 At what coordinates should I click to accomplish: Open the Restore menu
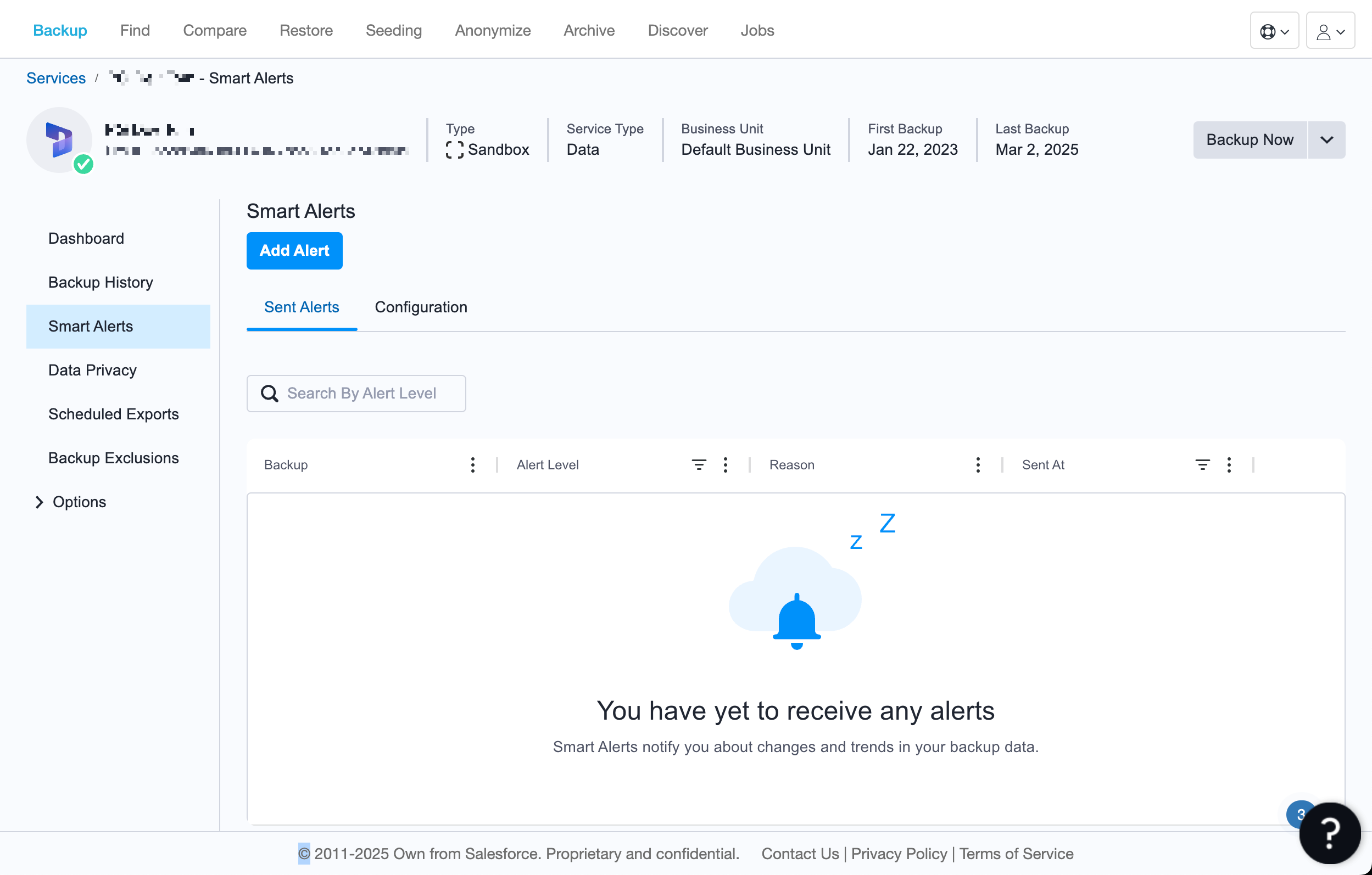[306, 30]
